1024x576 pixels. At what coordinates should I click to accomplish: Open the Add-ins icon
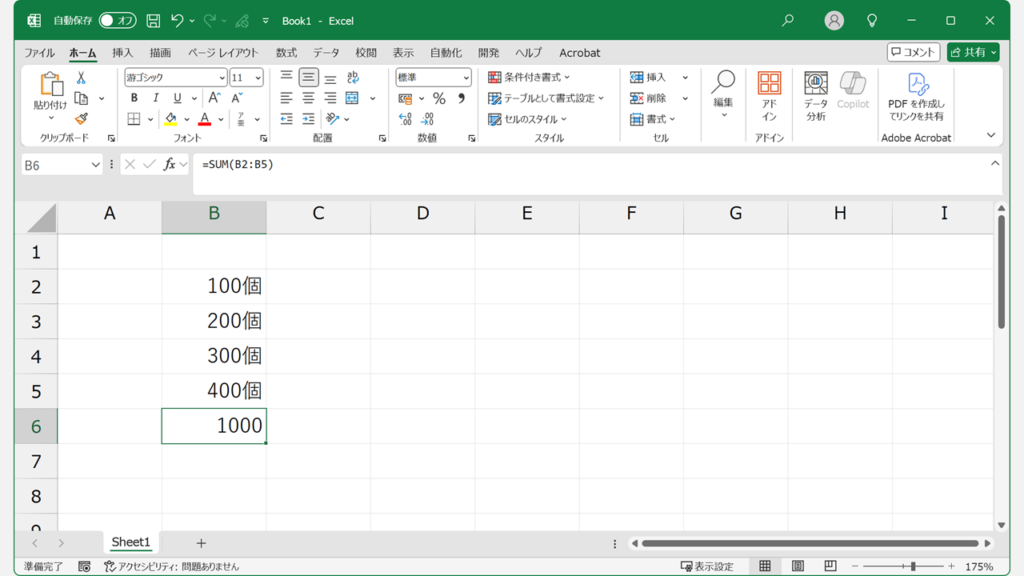click(x=769, y=97)
